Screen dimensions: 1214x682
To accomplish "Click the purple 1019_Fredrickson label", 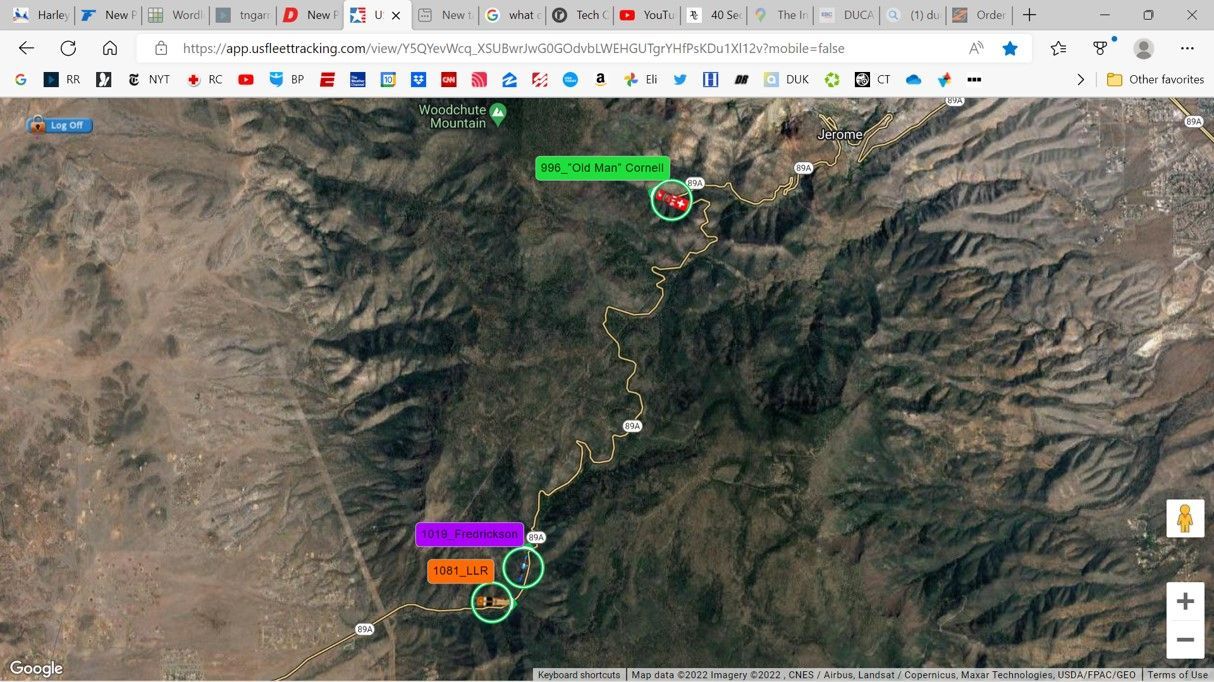I will [469, 534].
